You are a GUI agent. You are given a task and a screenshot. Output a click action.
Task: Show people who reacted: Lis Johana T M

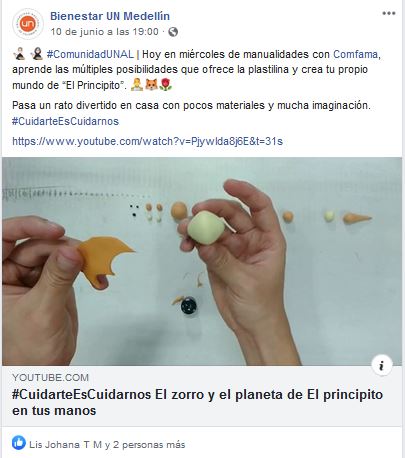[107, 445]
